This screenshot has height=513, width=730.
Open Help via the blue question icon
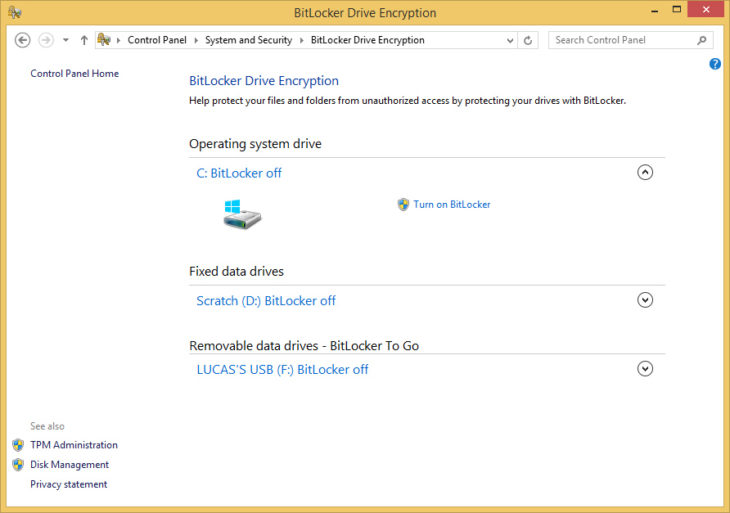(x=715, y=64)
